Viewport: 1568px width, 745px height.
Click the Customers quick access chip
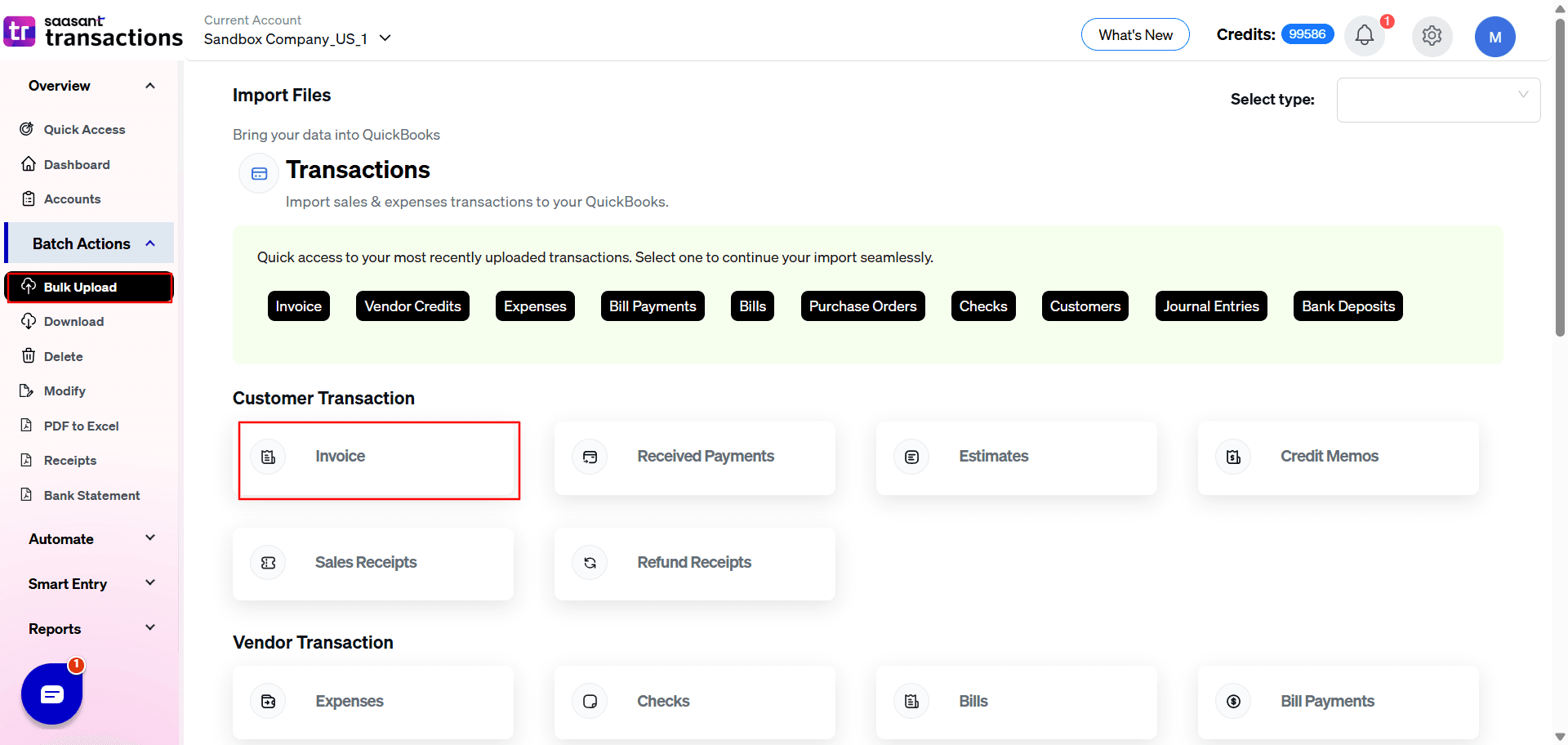(1085, 306)
